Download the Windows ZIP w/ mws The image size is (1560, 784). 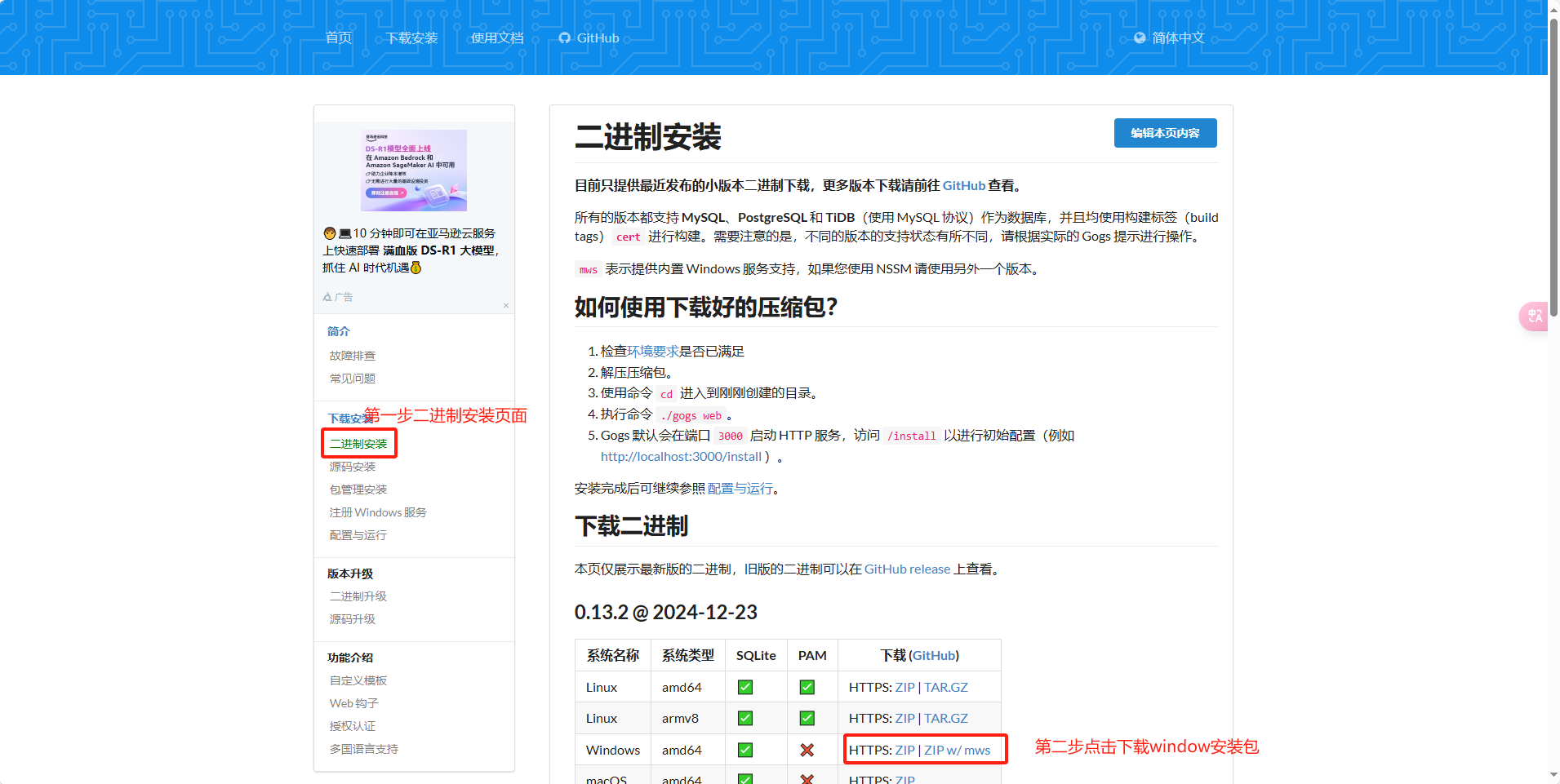957,750
